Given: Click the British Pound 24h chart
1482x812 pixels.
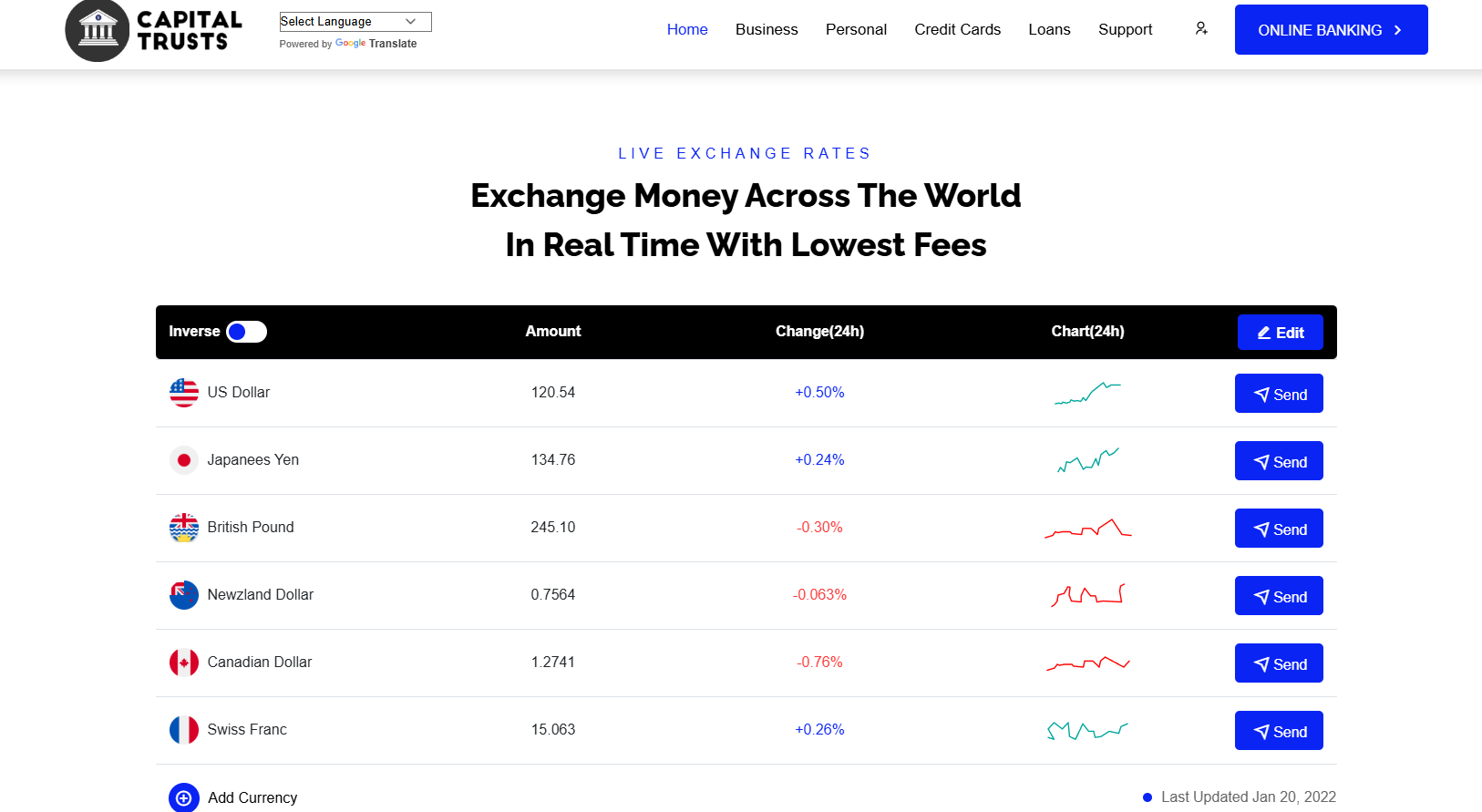Looking at the screenshot, I should click(x=1087, y=528).
